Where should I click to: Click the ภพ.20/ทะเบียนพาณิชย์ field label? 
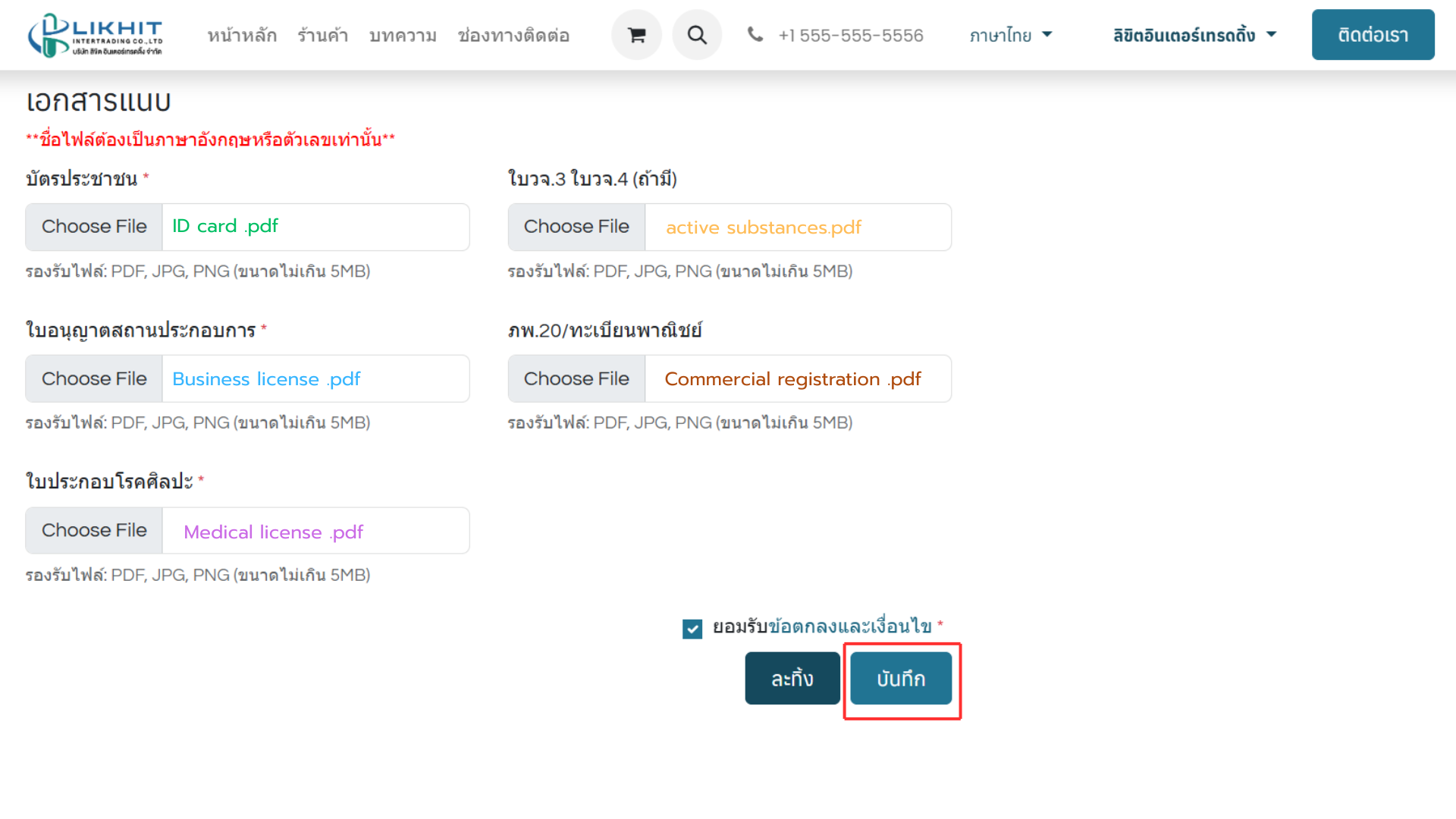(x=605, y=331)
